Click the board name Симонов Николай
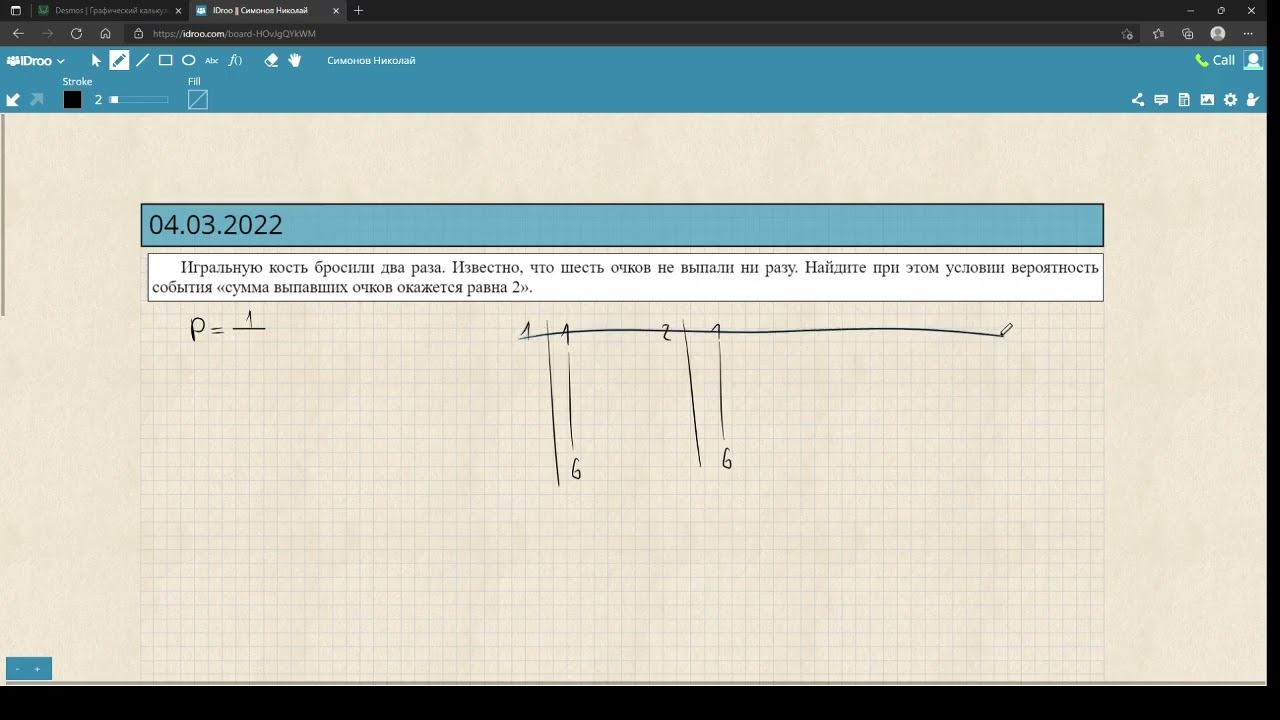Screen dimensions: 1280x720 pyautogui.click(x=371, y=60)
